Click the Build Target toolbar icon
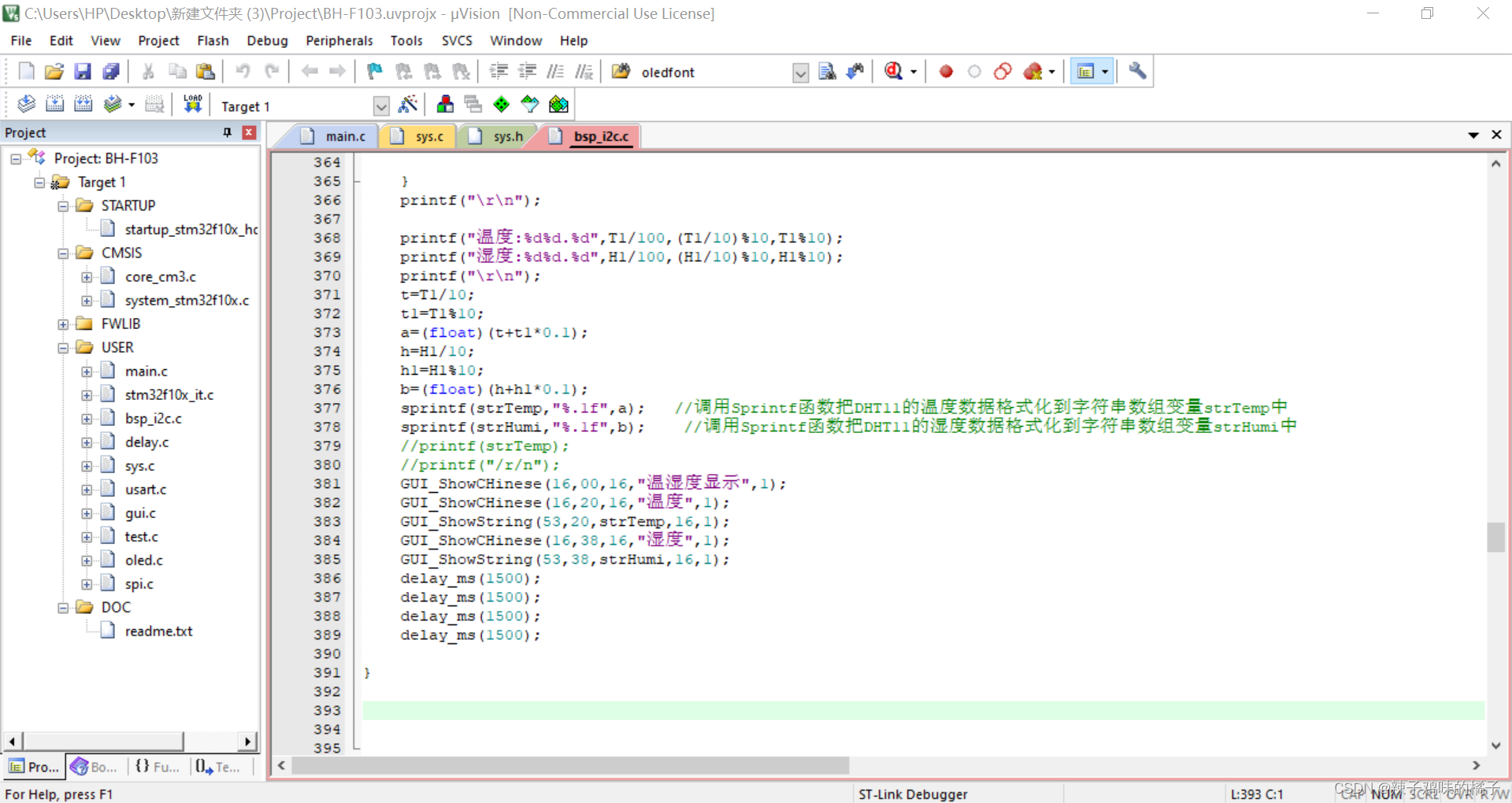Screen dimensions: 1512x803 [55, 103]
